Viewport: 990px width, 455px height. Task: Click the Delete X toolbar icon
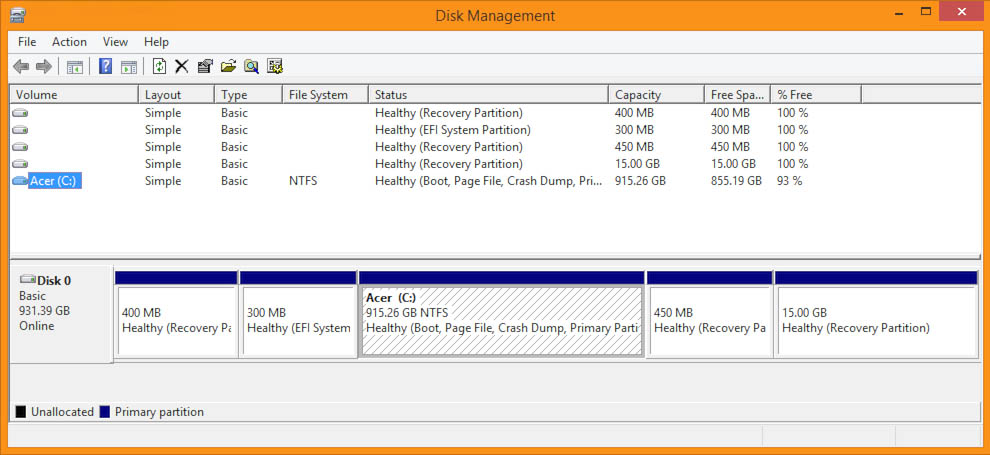point(182,66)
